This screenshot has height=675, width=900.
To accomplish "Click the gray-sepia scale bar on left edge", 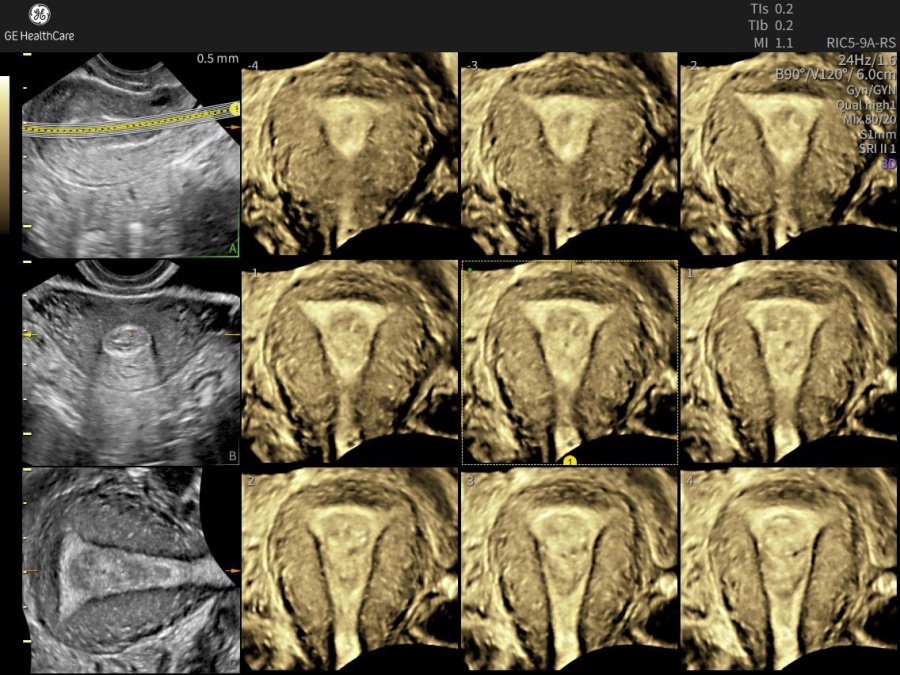I will pyautogui.click(x=5, y=155).
